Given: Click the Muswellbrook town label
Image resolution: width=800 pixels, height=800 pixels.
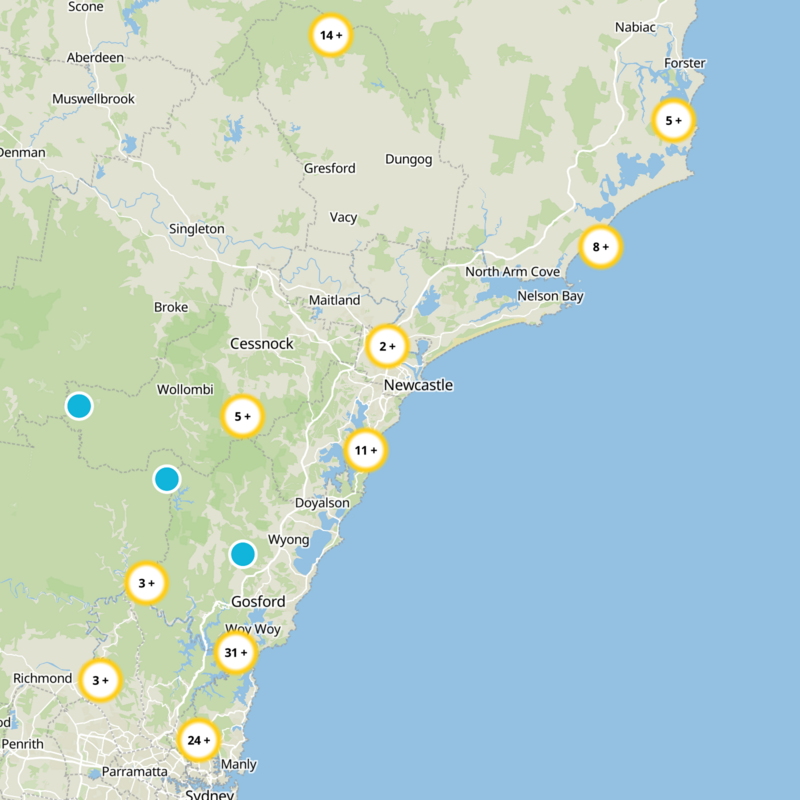Looking at the screenshot, I should pyautogui.click(x=93, y=99).
